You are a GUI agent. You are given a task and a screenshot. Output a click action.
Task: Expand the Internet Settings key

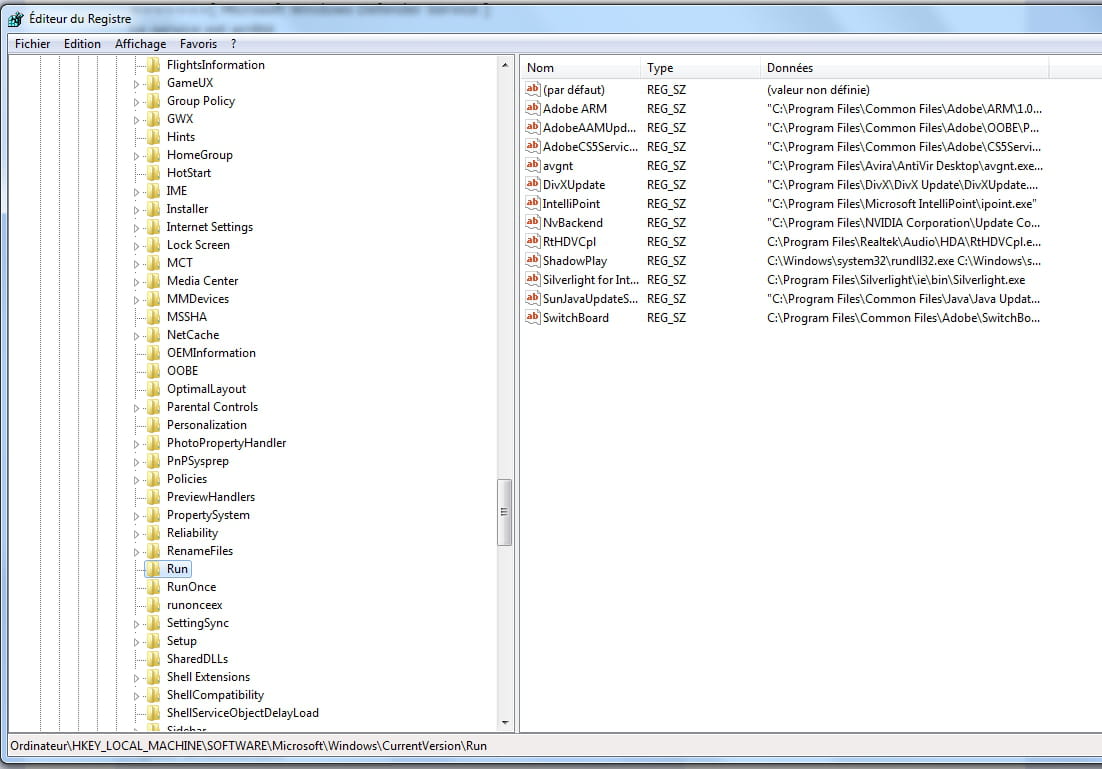click(136, 228)
